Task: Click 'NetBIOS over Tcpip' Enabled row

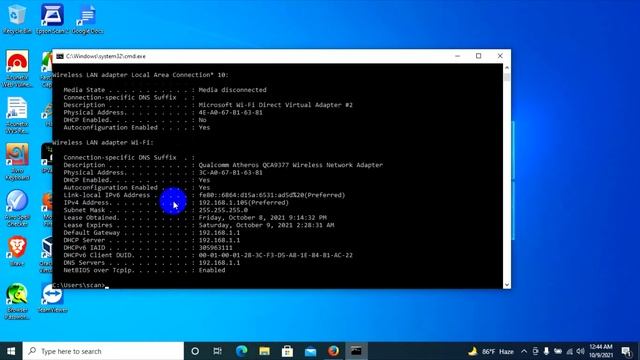Action: point(144,270)
